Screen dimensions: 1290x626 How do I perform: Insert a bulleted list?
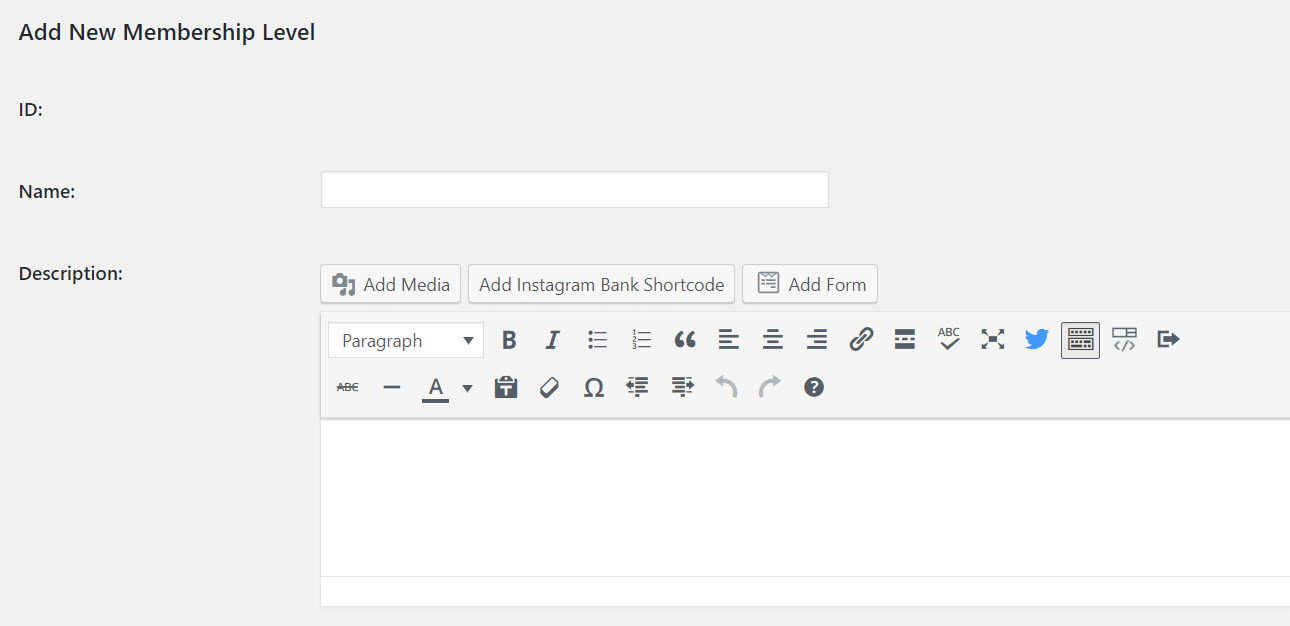pyautogui.click(x=597, y=339)
